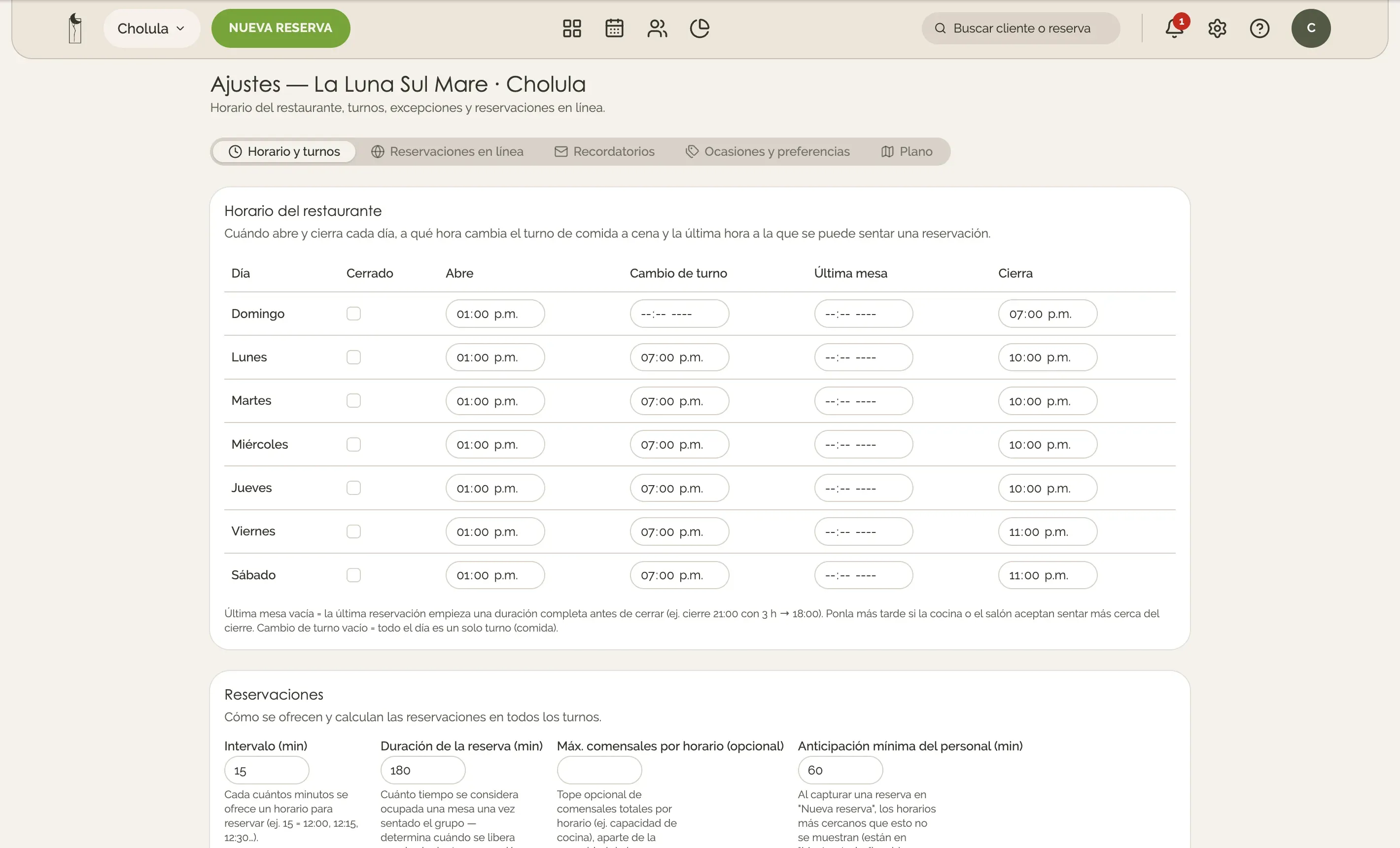The width and height of the screenshot is (1400, 848).
Task: Open the help question mark icon
Action: (x=1260, y=28)
